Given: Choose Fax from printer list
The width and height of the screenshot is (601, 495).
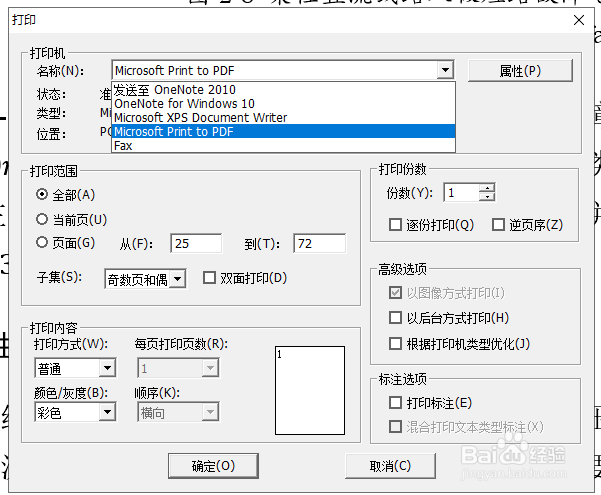Looking at the screenshot, I should pos(283,146).
